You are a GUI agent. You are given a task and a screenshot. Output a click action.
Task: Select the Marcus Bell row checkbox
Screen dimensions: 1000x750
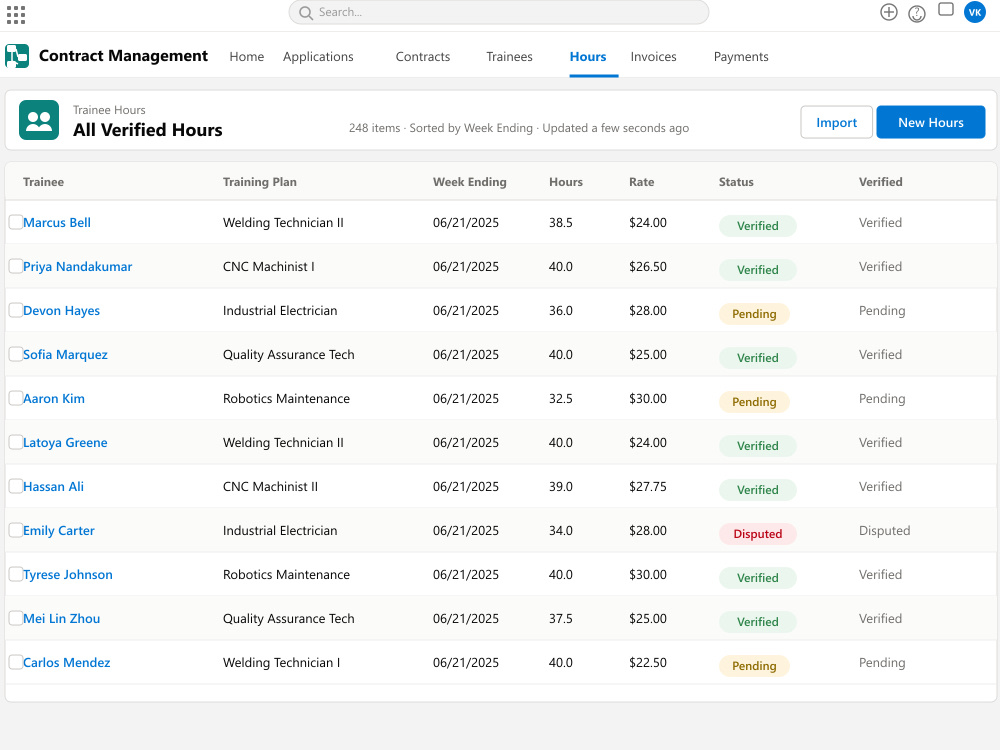click(x=16, y=222)
